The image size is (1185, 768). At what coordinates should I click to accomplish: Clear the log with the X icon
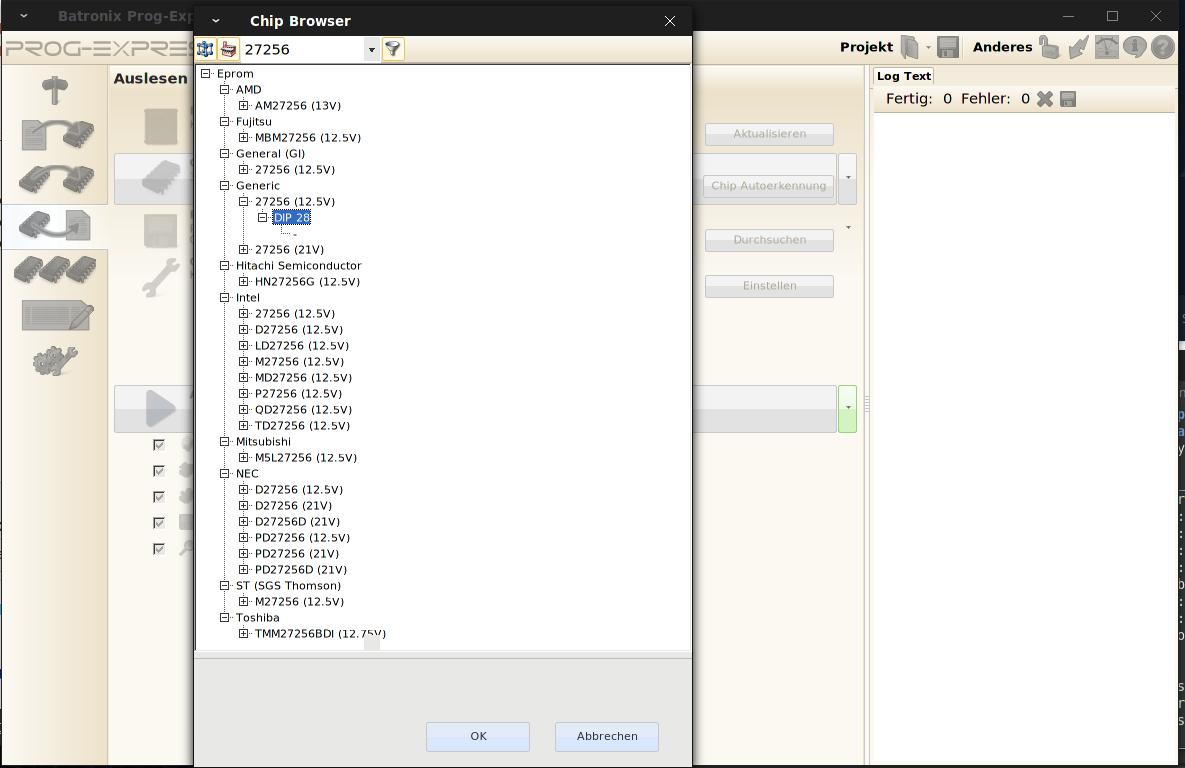1044,99
